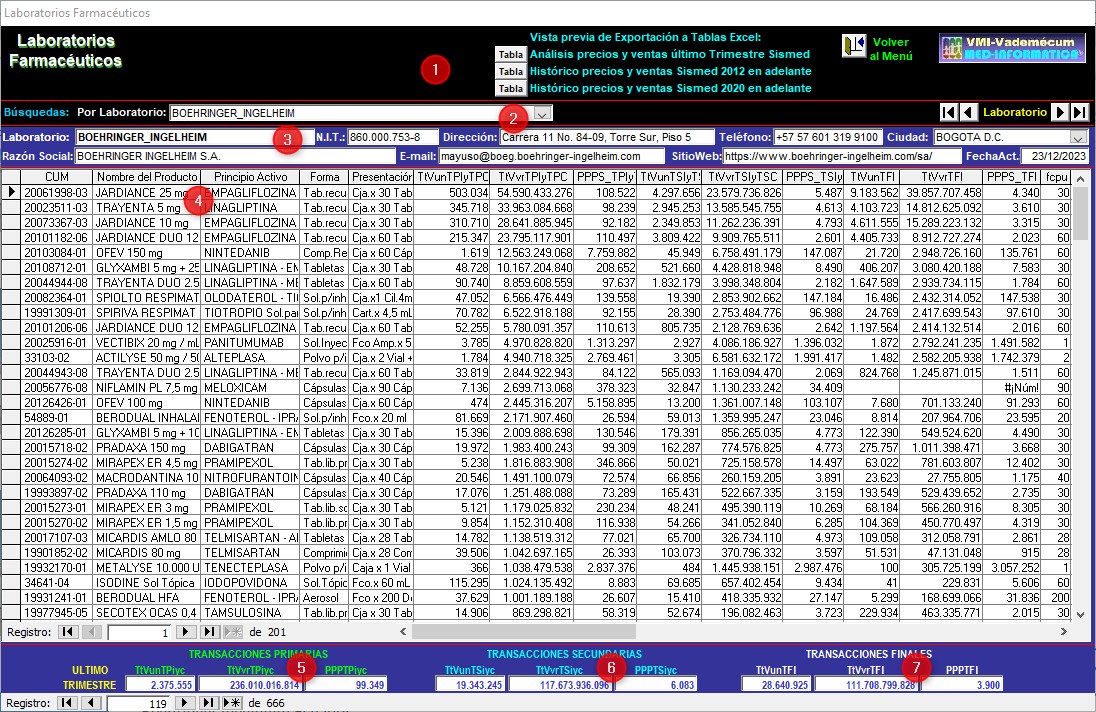
Task: Click the PANITUMUMAB active ingredient cell
Action: tap(250, 342)
